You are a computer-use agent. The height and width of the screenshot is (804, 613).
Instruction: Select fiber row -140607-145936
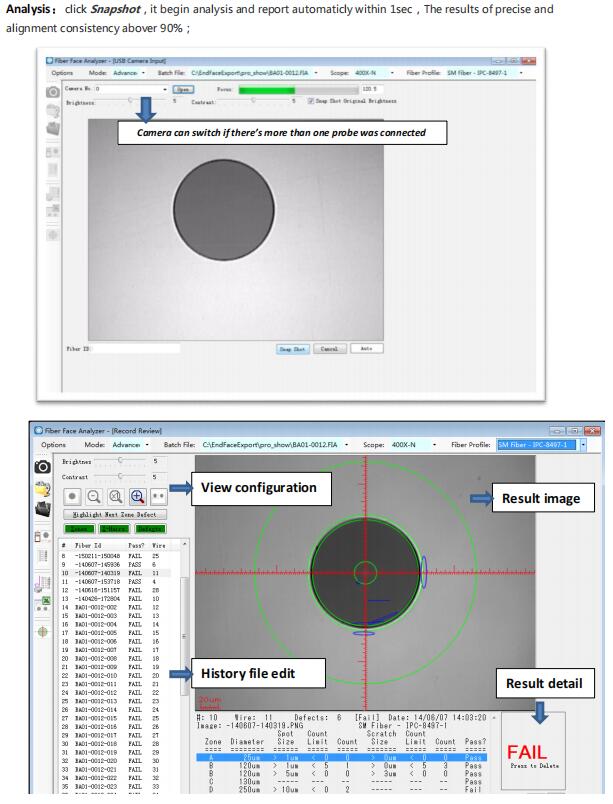115,565
